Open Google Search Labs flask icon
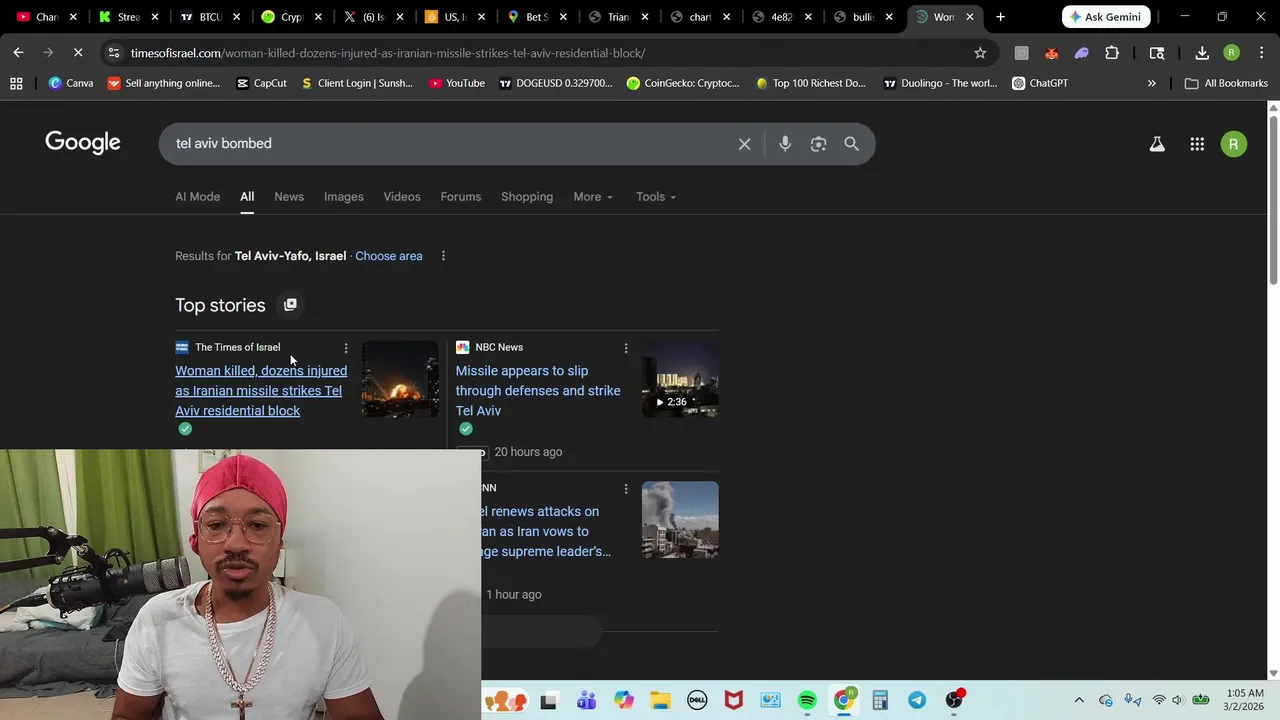The height and width of the screenshot is (720, 1280). click(x=1157, y=144)
